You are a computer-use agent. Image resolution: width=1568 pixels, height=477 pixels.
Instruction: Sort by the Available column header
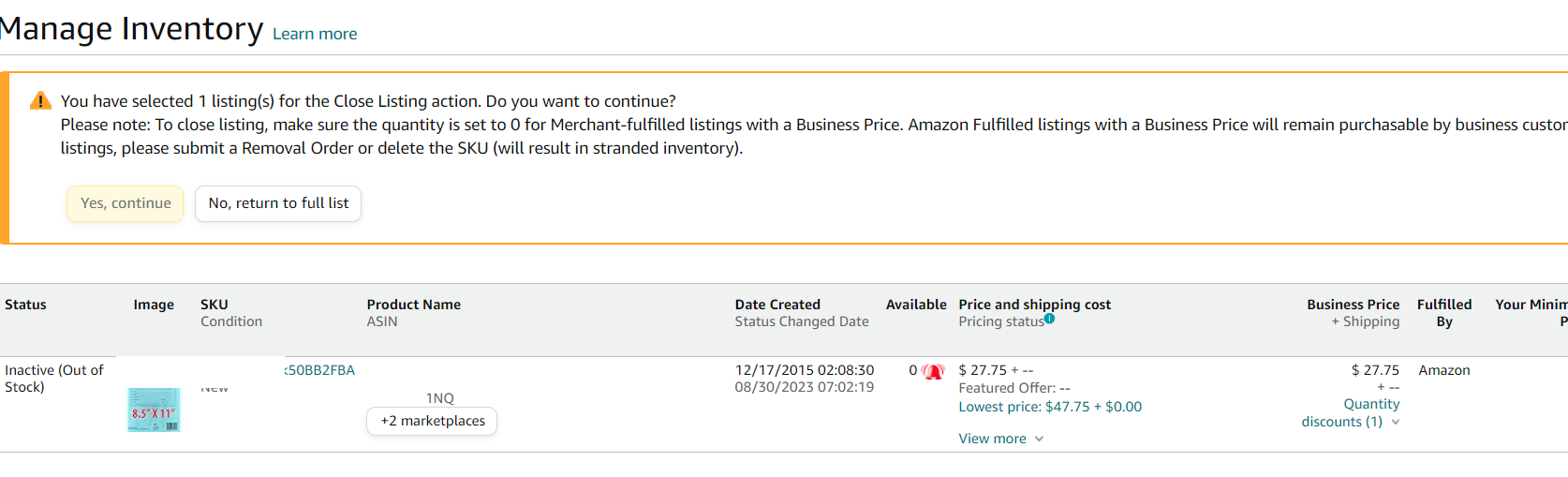(x=916, y=305)
